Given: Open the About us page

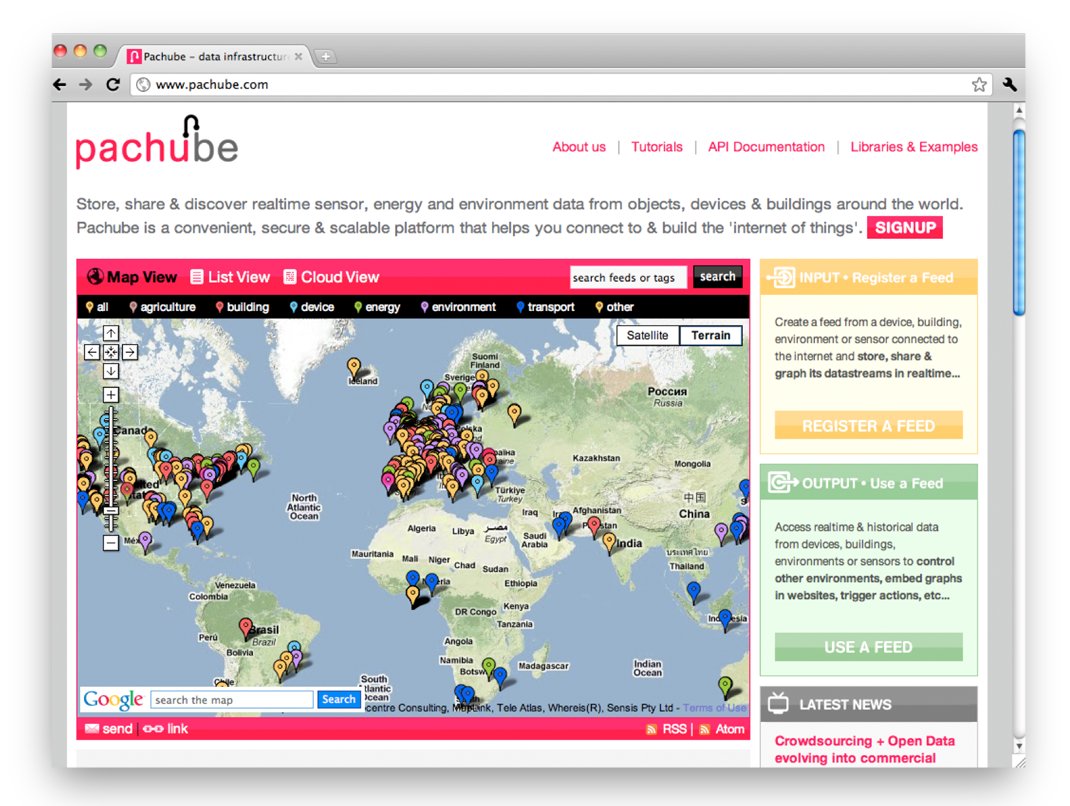Looking at the screenshot, I should coord(579,147).
